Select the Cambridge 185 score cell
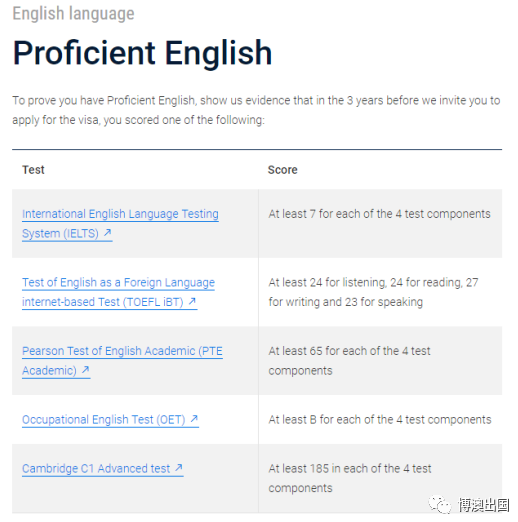 click(380, 478)
